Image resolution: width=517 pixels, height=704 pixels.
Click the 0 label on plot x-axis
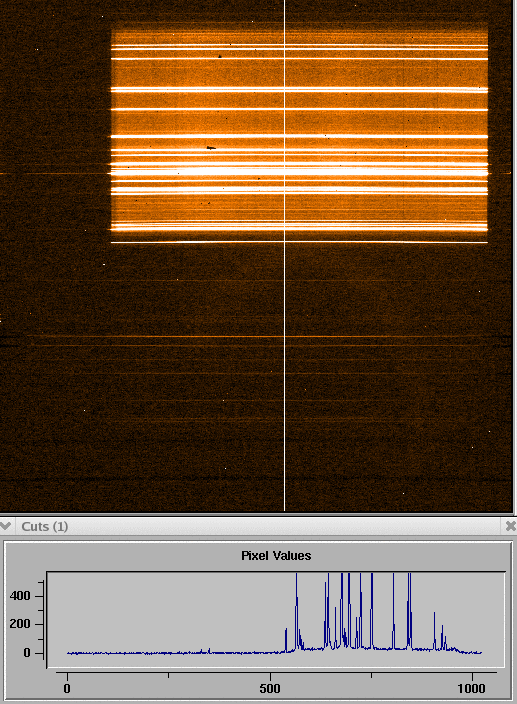(x=67, y=688)
